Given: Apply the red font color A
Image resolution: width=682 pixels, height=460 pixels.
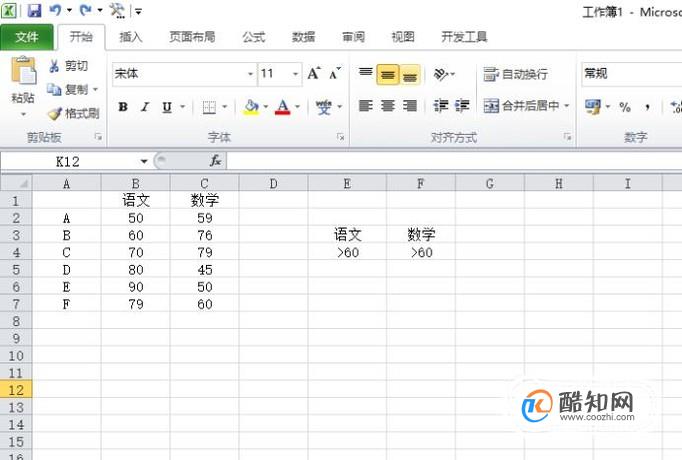Looking at the screenshot, I should [282, 107].
